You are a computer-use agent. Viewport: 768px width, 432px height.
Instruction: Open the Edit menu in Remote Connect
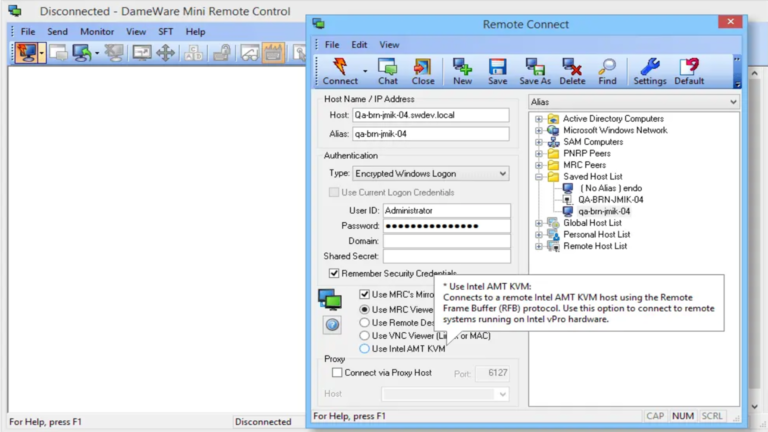coord(359,45)
